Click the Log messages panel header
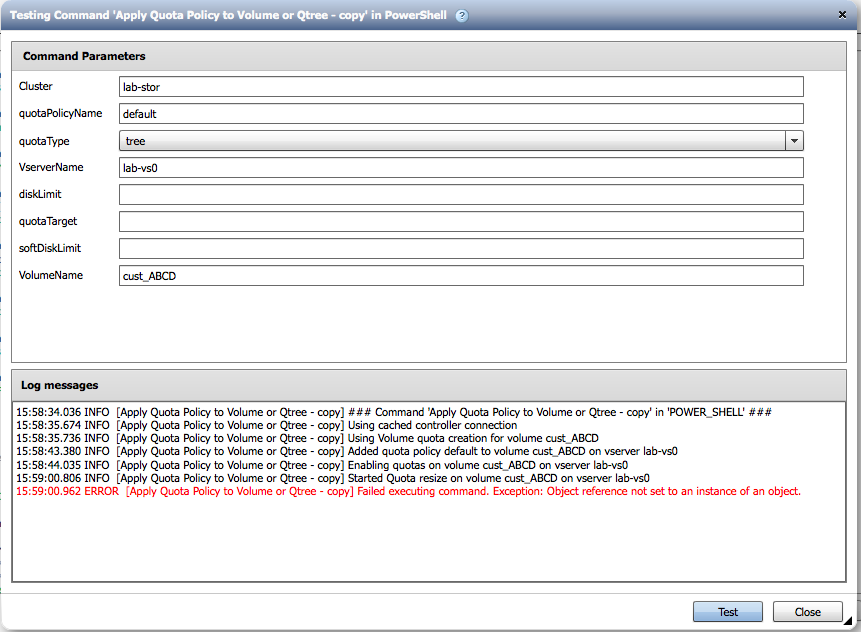This screenshot has width=861, height=632. point(429,385)
